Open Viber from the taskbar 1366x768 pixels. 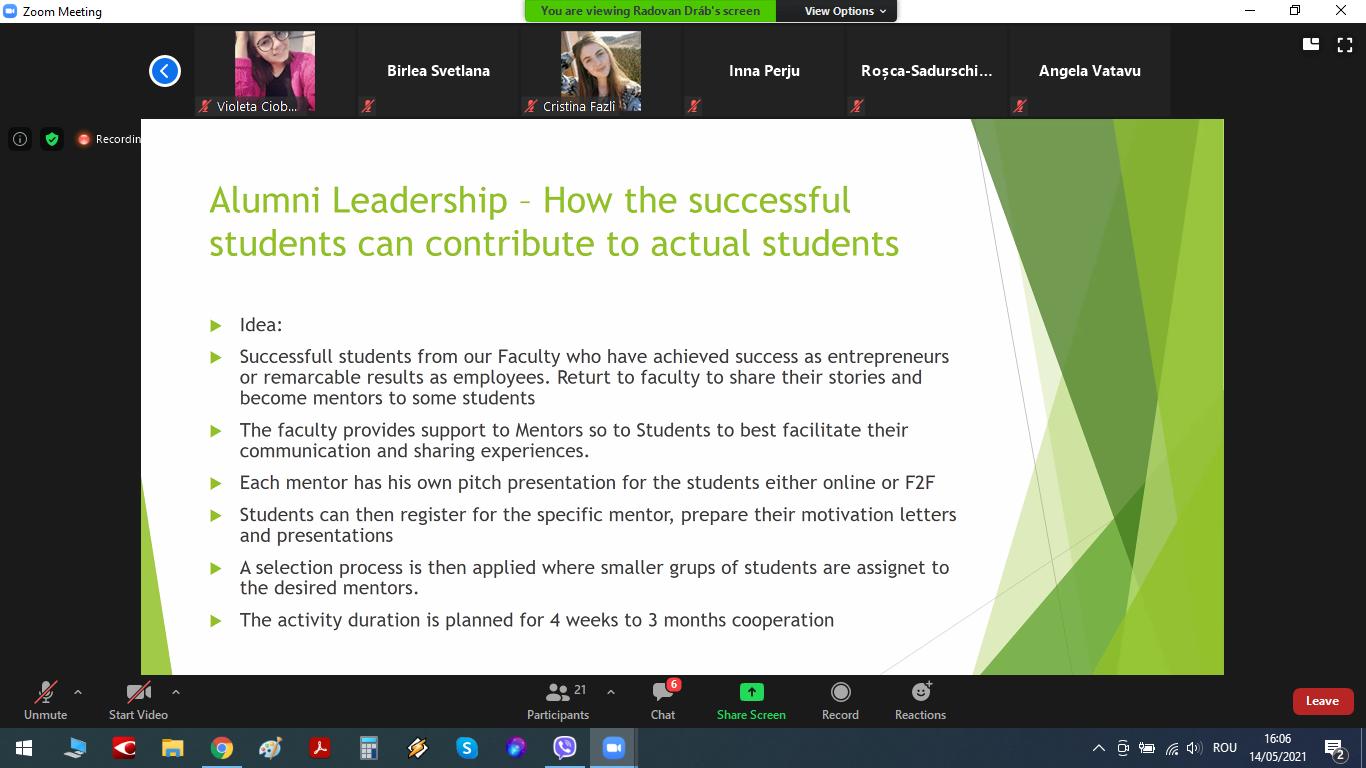click(564, 748)
